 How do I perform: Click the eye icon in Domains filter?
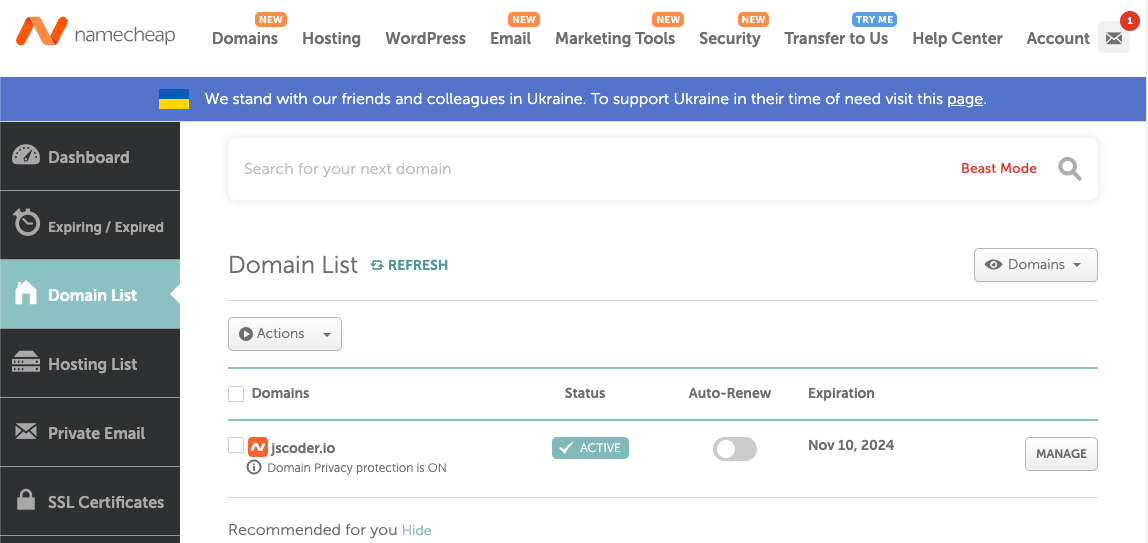click(994, 265)
